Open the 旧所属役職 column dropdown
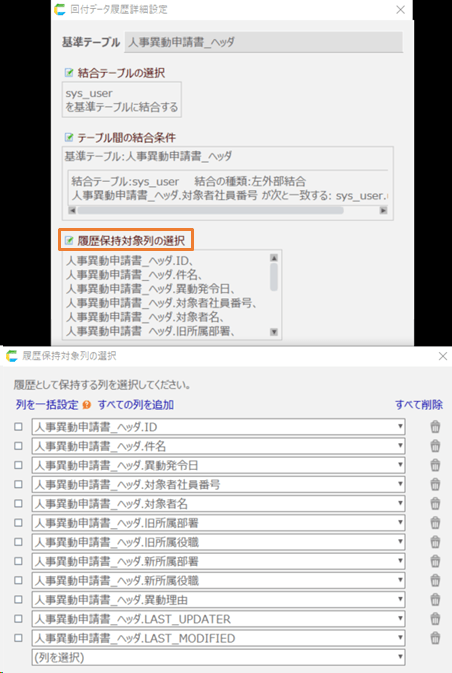The width and height of the screenshot is (452, 673). point(218,542)
